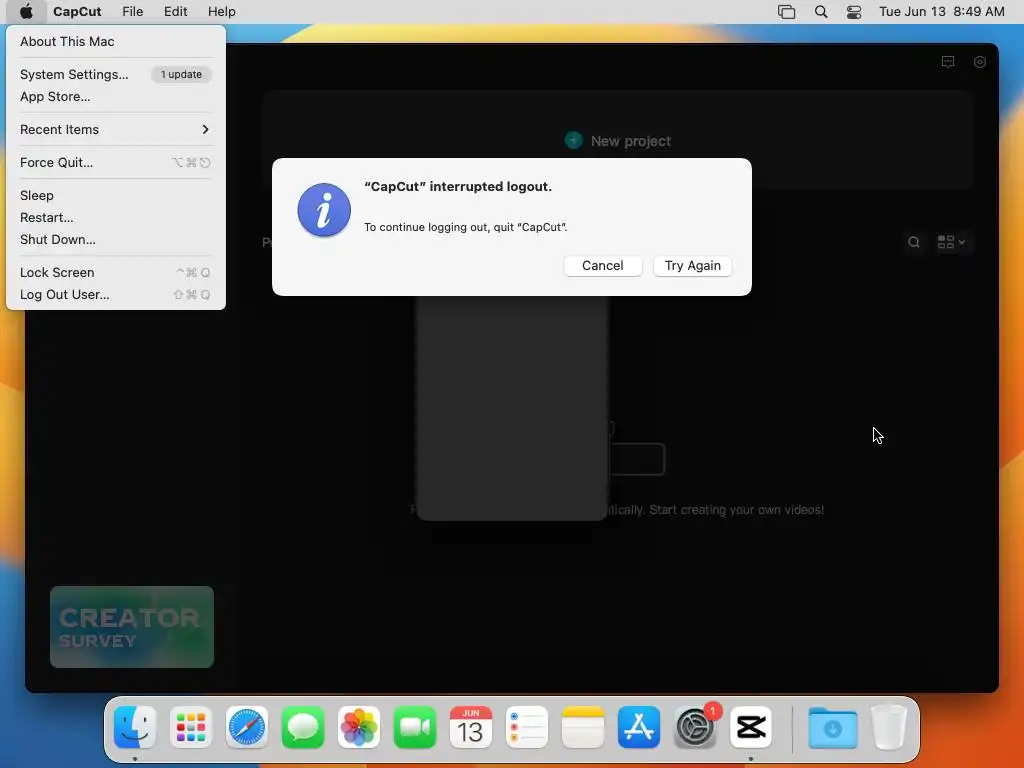Launch Safari from the Dock
This screenshot has height=768, width=1024.
pos(247,728)
